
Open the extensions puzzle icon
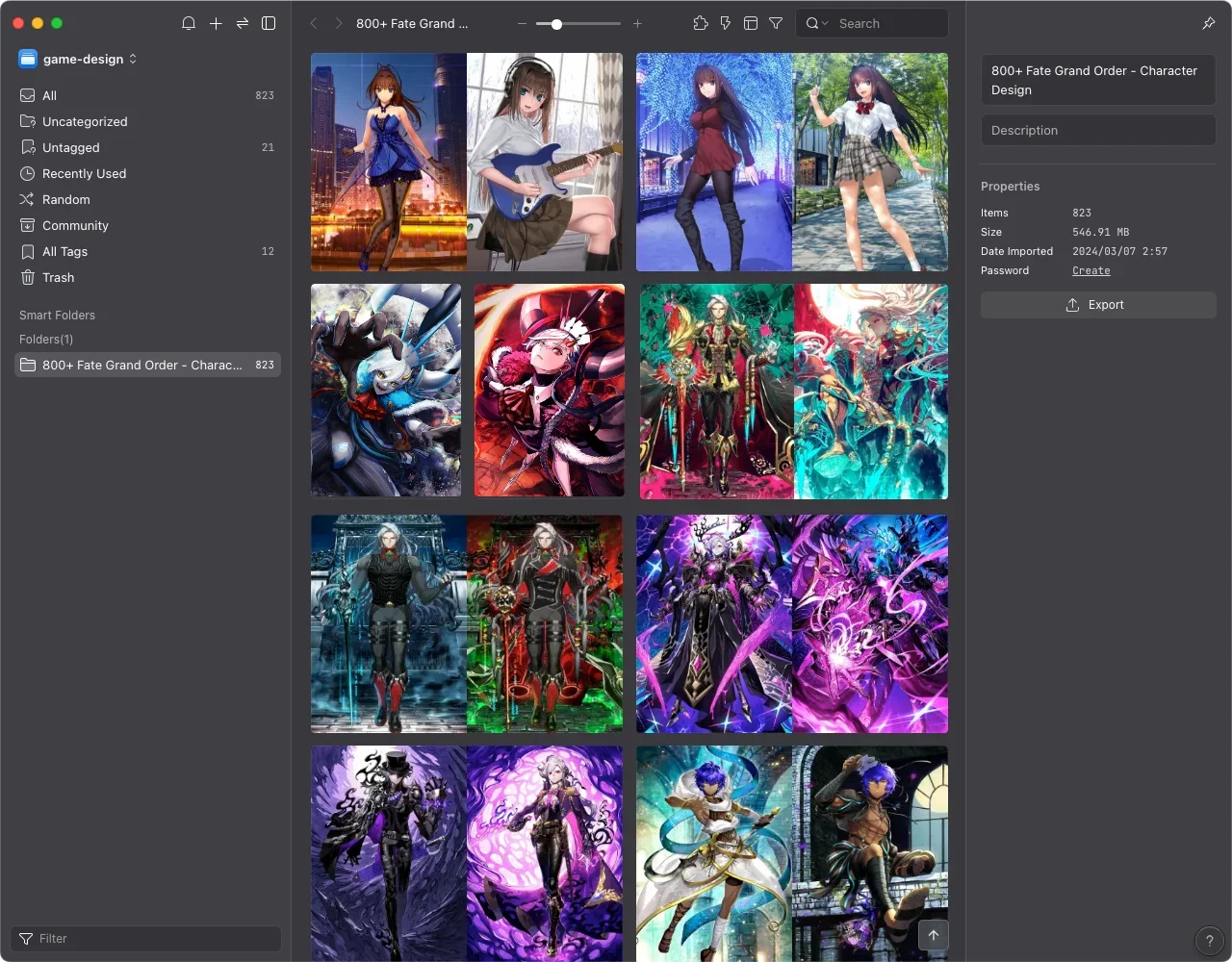click(701, 23)
